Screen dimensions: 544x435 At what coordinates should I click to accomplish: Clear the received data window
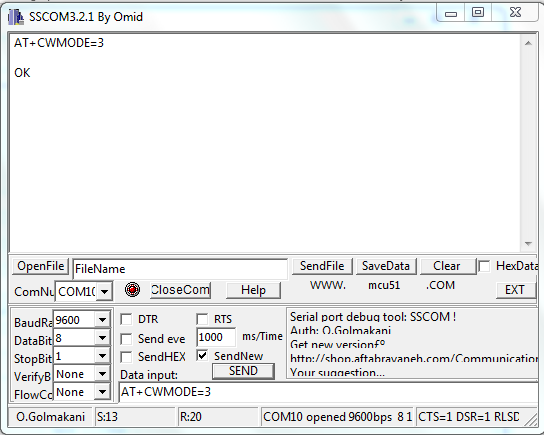[x=447, y=266]
